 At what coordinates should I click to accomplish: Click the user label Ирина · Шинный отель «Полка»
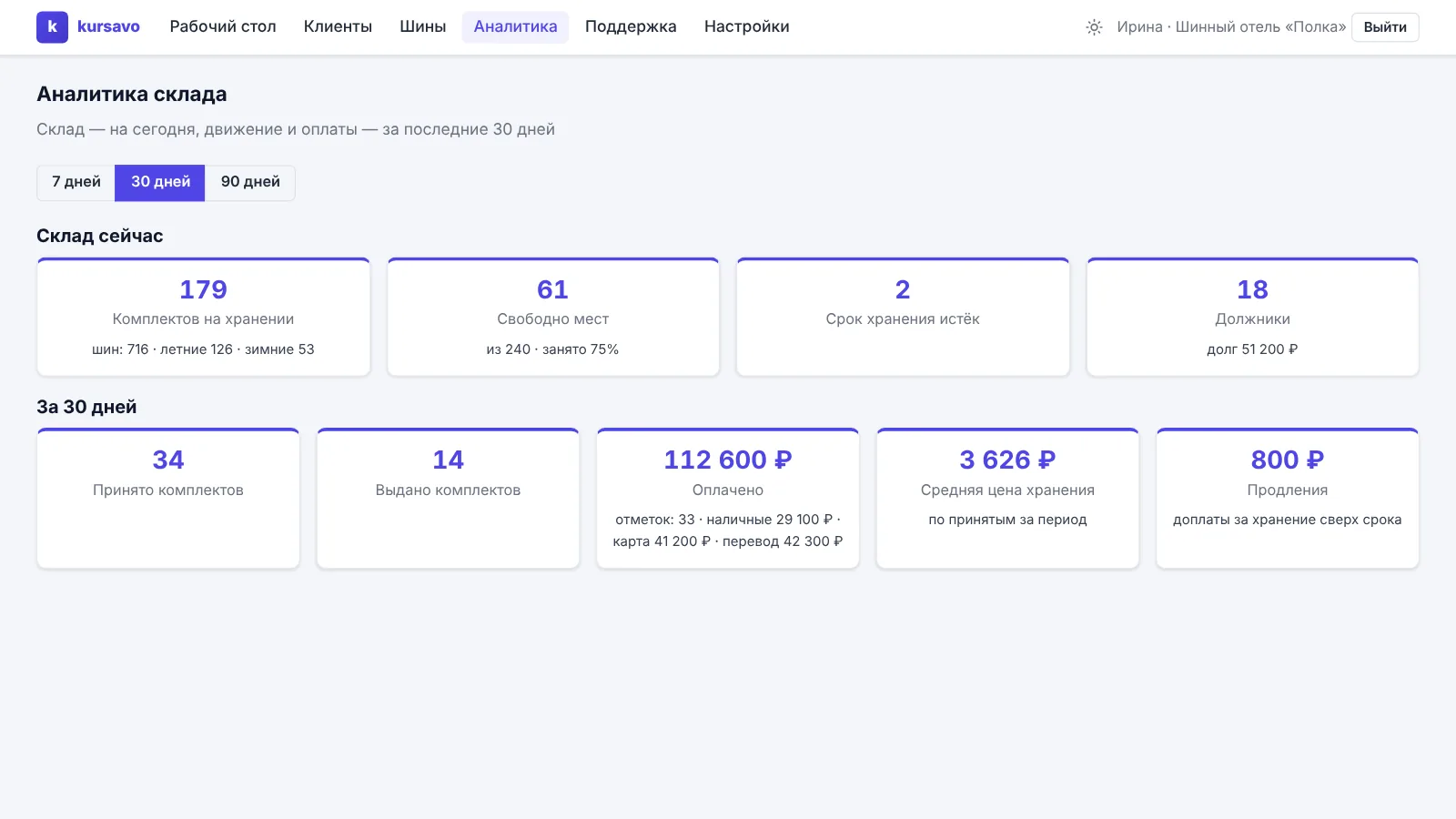coord(1231,27)
